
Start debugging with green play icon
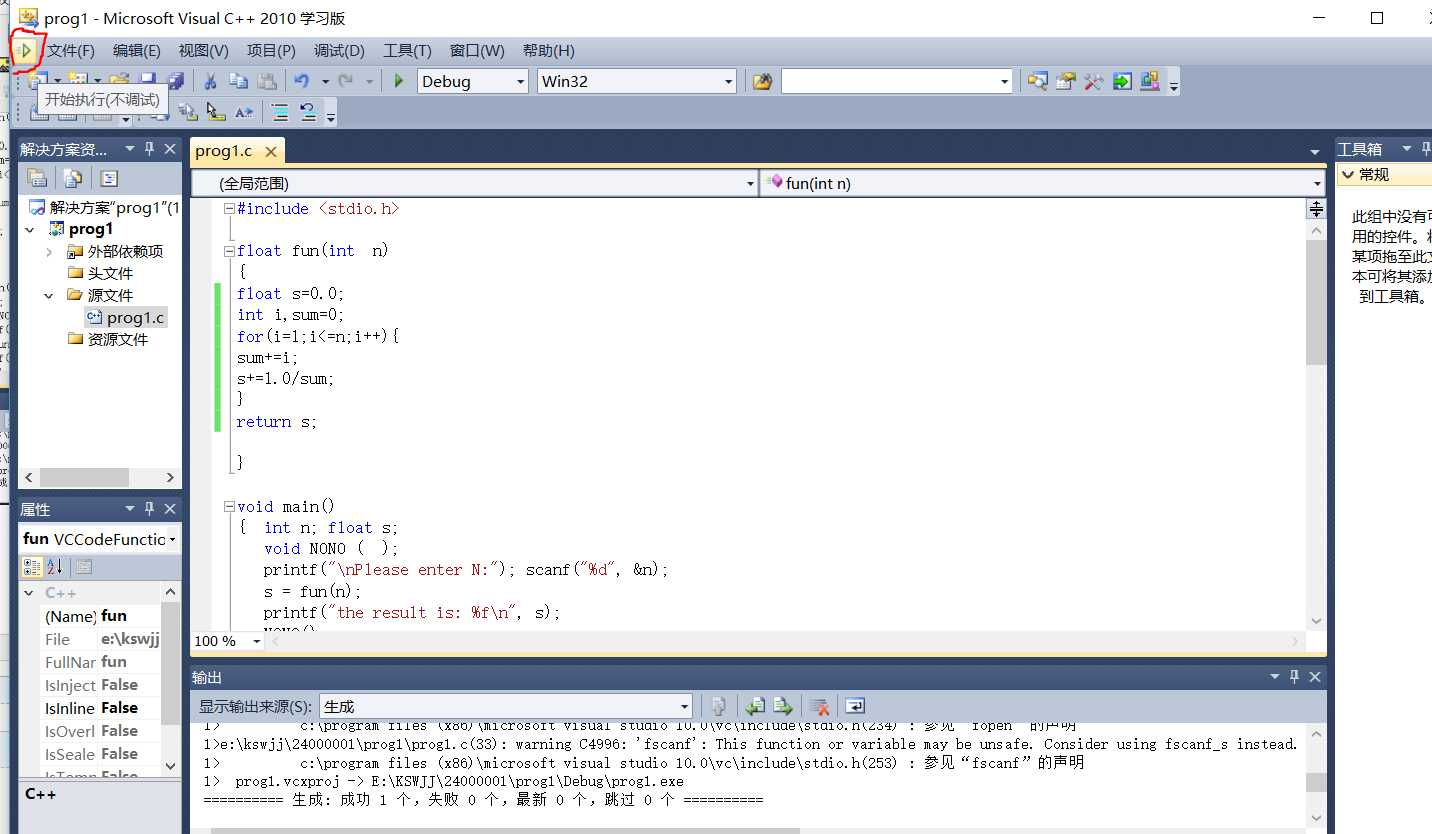(x=399, y=81)
